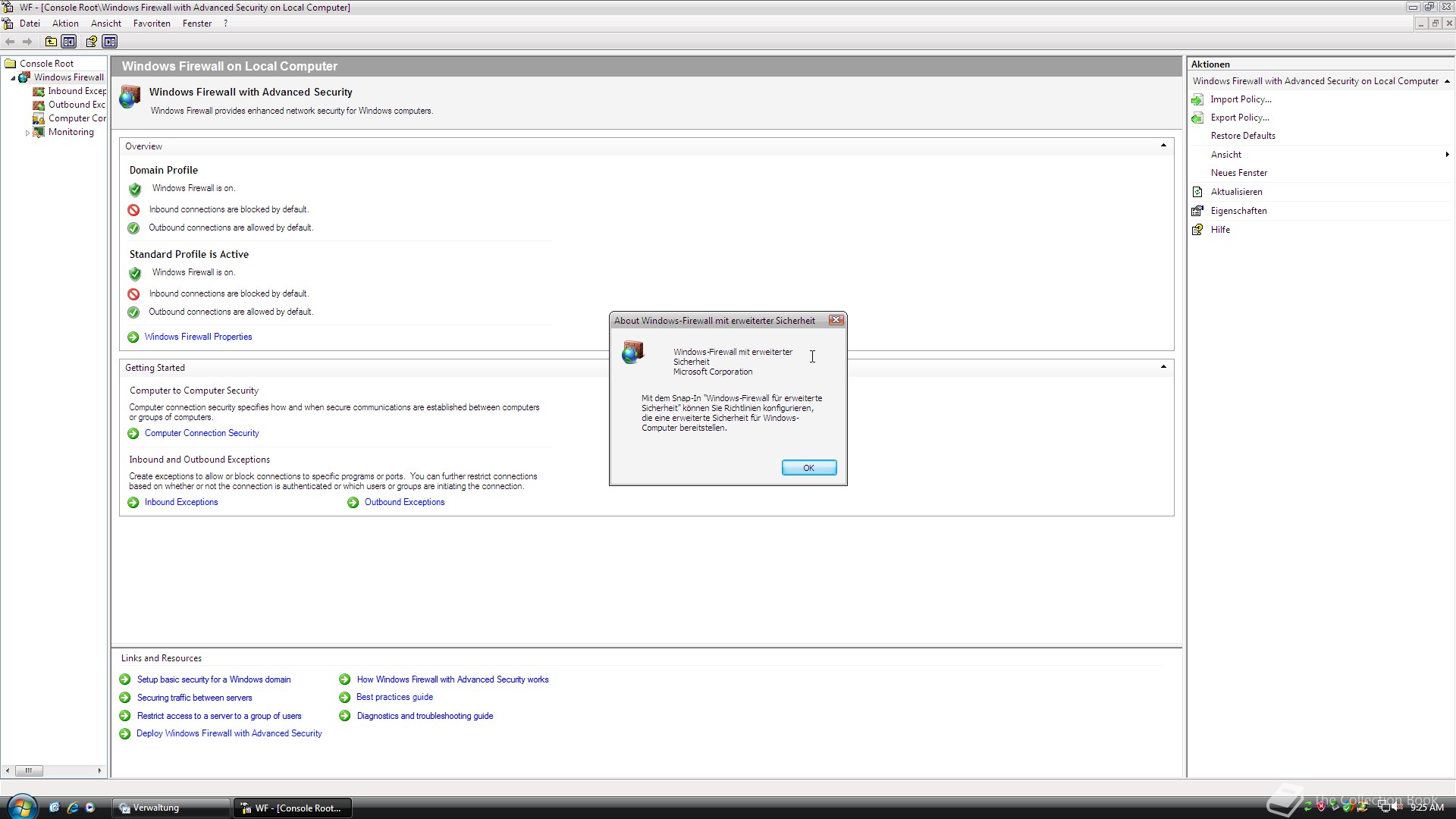Click the Back arrow in the toolbar
The image size is (1456, 819).
tap(10, 42)
